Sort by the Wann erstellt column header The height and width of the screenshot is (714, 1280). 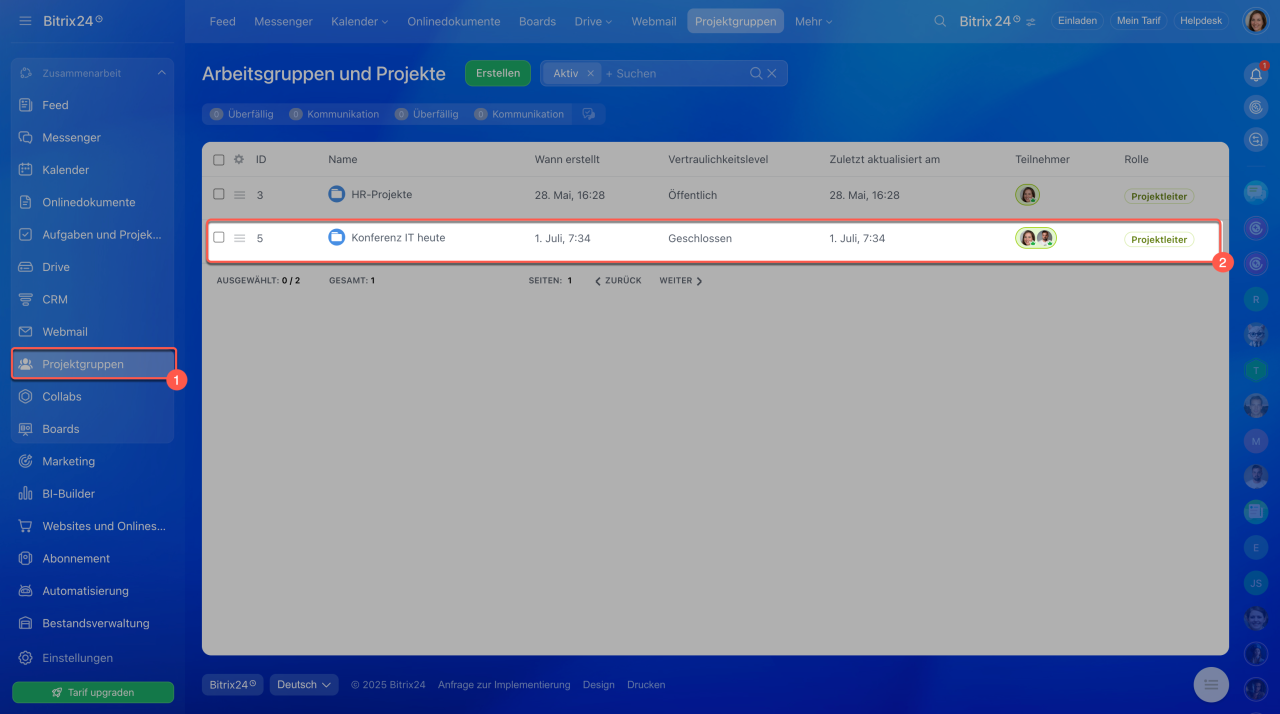[x=567, y=159]
